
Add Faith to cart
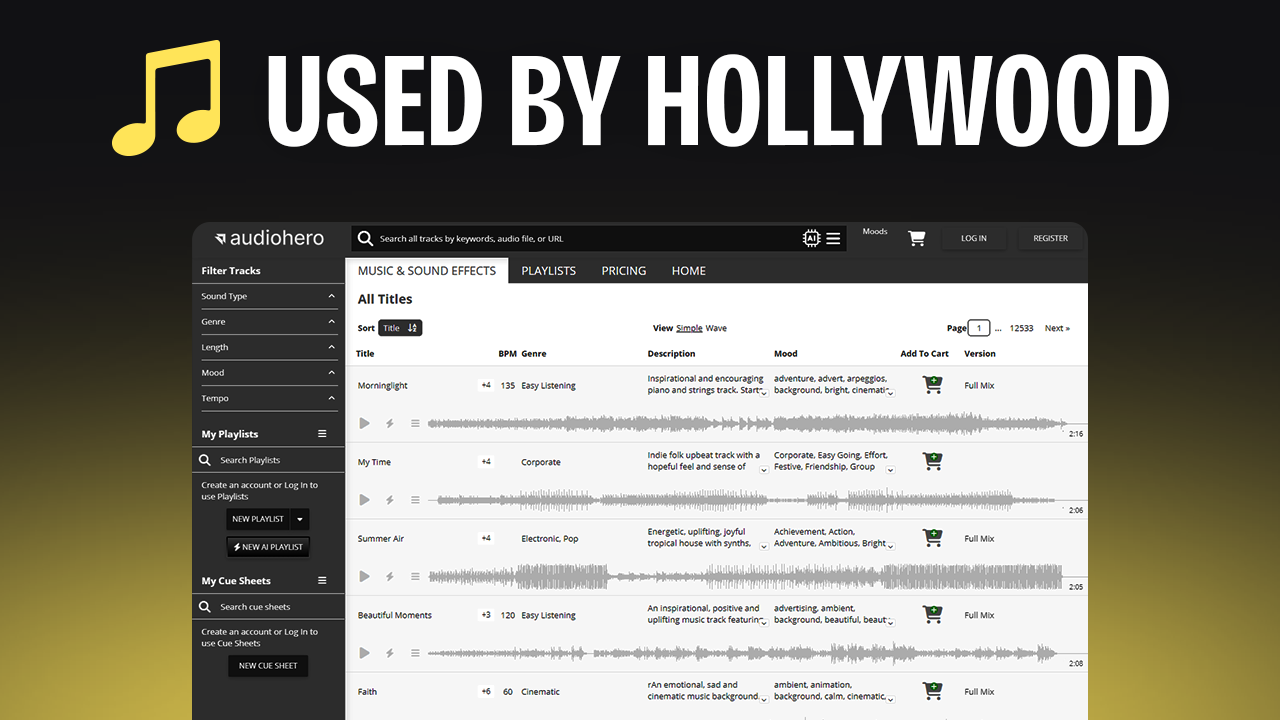933,691
